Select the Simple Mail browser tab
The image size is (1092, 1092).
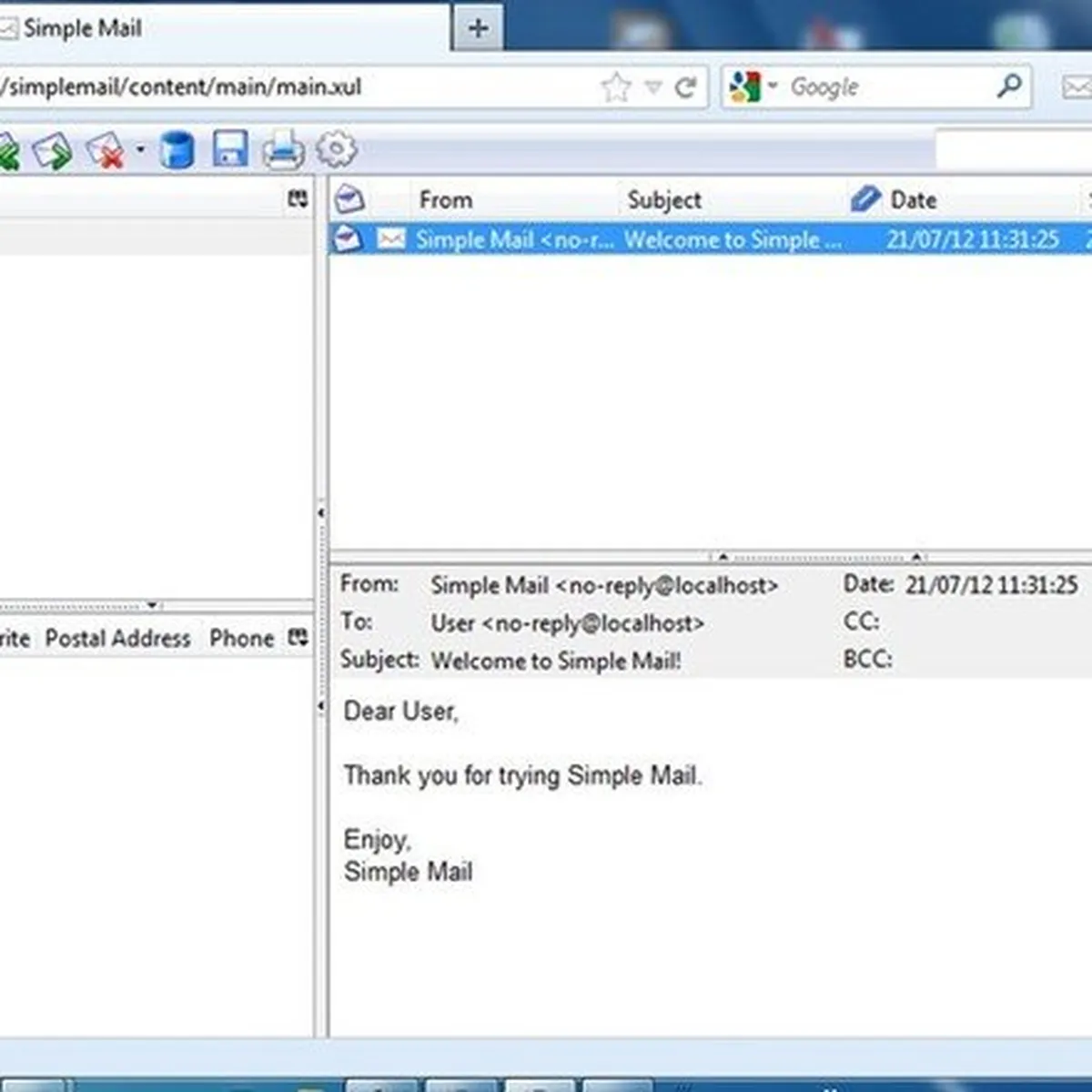pos(223,28)
